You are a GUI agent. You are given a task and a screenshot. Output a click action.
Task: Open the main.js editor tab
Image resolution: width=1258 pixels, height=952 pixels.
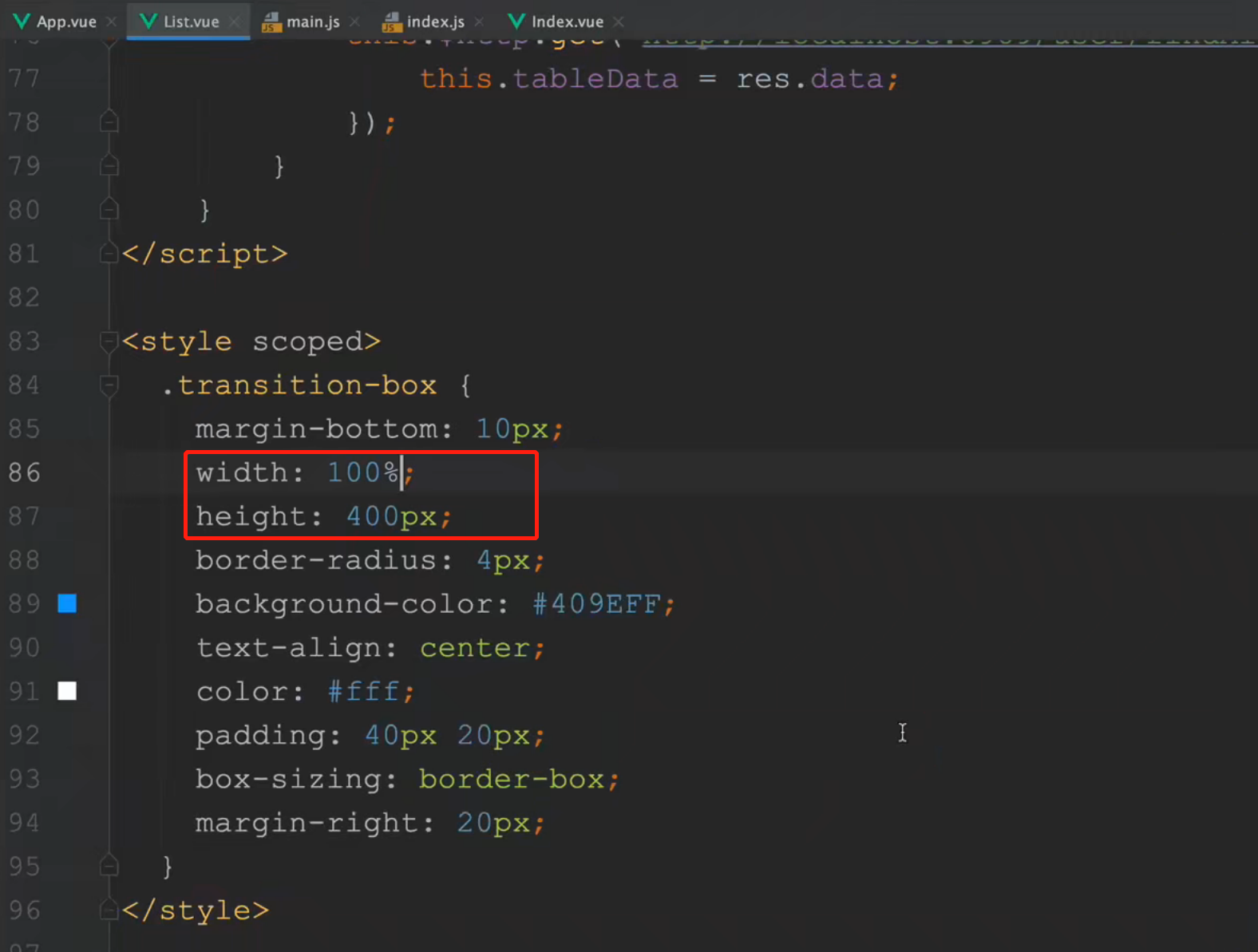[313, 22]
